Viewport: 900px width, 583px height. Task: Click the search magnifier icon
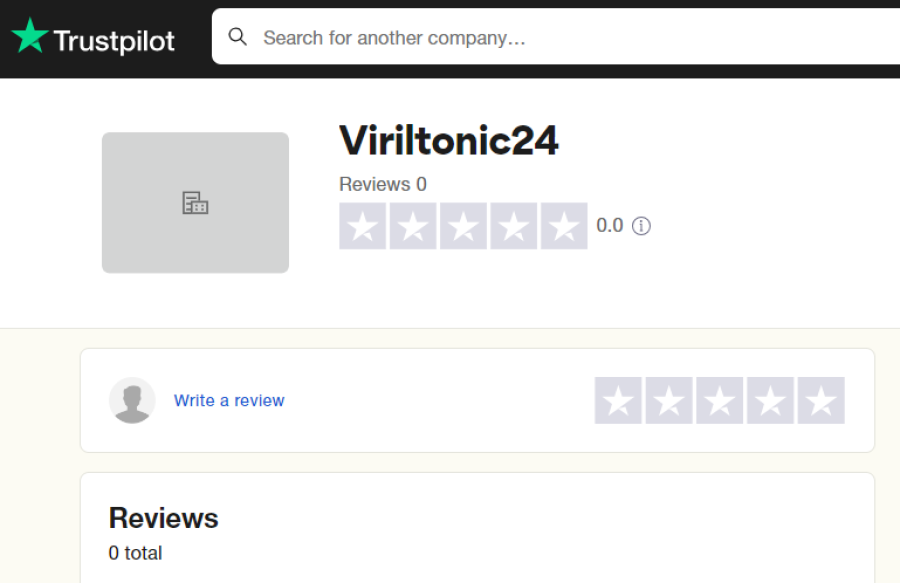tap(238, 37)
